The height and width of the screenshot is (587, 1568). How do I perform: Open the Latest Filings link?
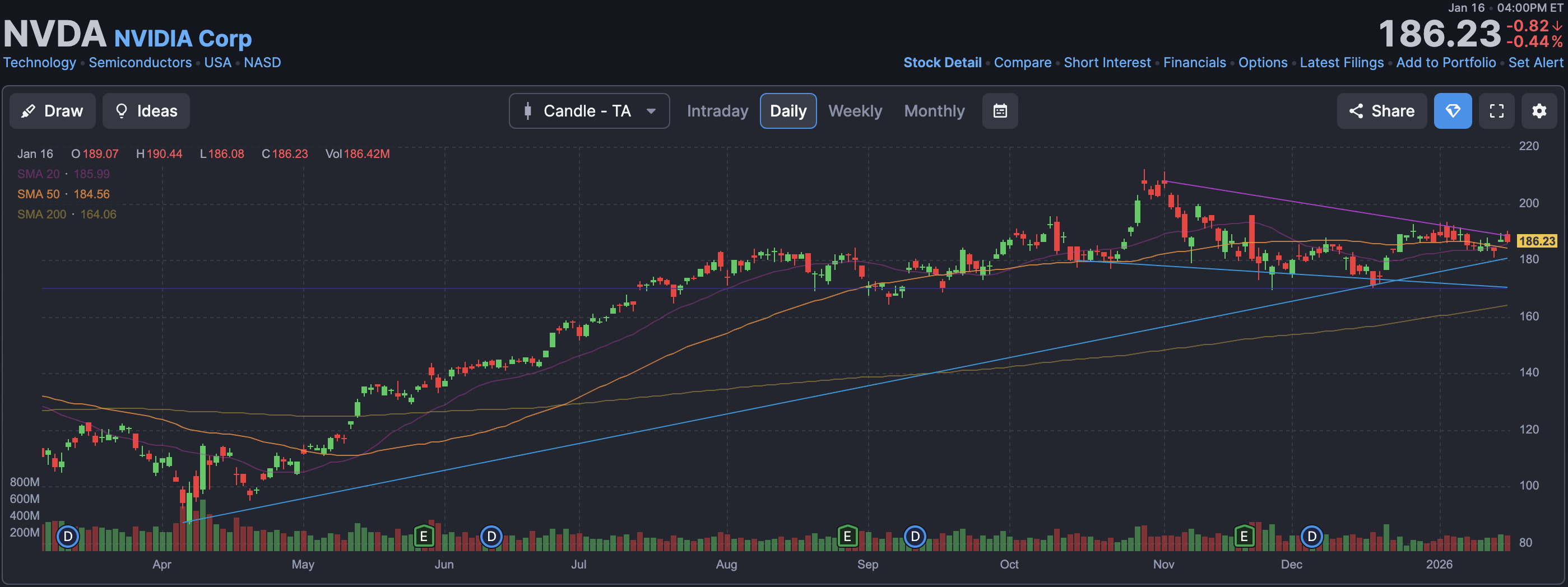(x=1342, y=63)
